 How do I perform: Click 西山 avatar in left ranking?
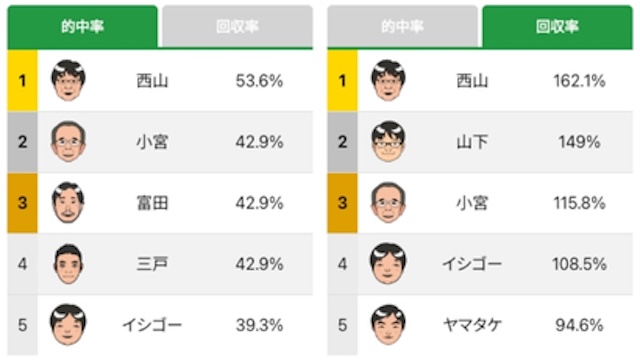tap(68, 80)
